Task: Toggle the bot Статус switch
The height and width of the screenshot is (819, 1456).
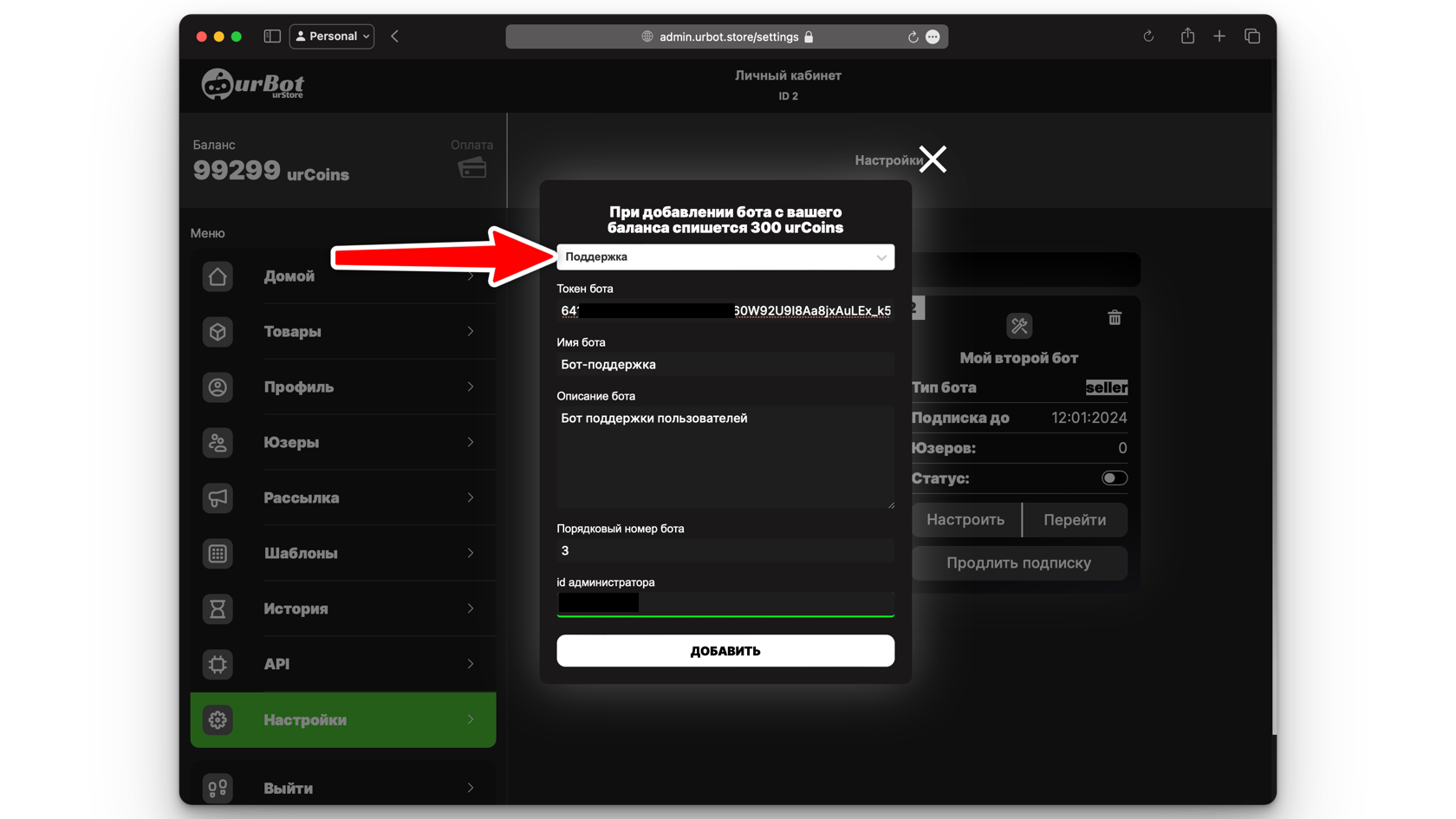Action: point(1114,478)
